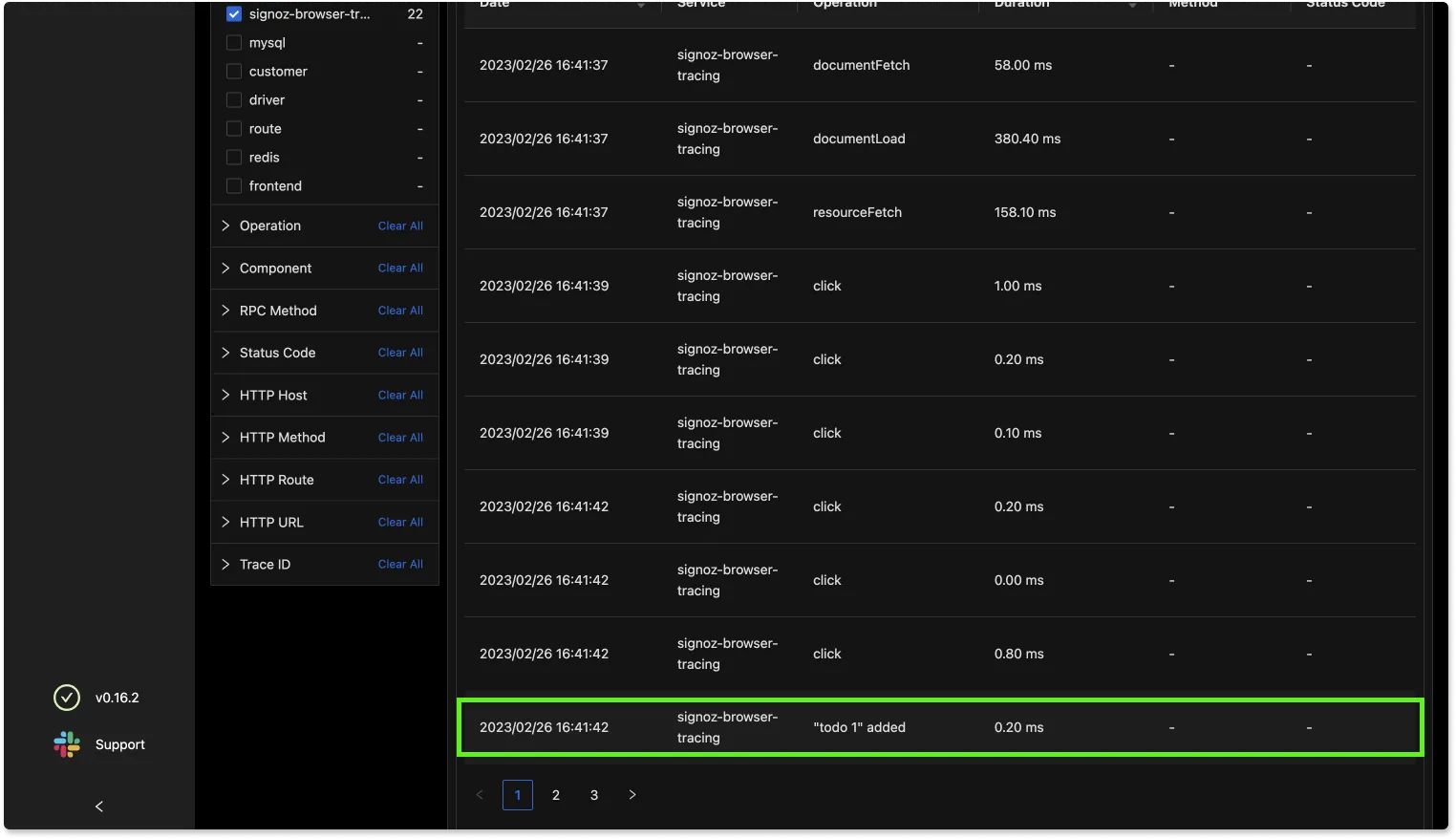1456x839 pixels.
Task: Clear all HTTP Host filters
Action: pos(400,396)
